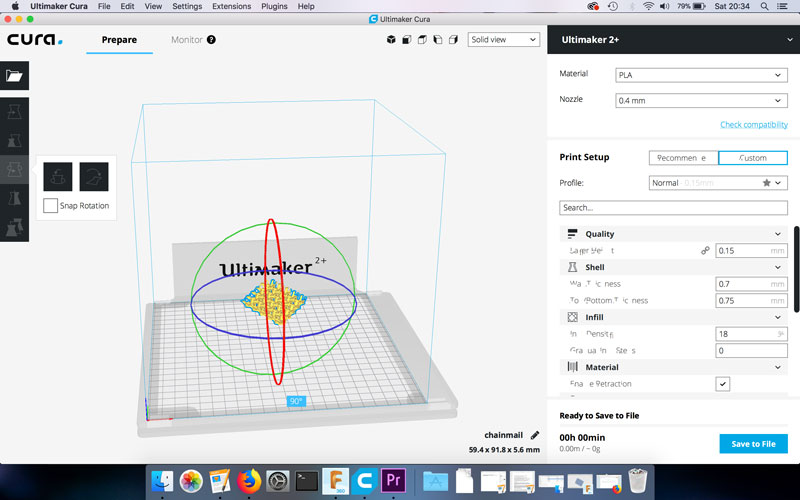Click the Infill Density 18 value field
800x500 pixels.
pyautogui.click(x=751, y=334)
